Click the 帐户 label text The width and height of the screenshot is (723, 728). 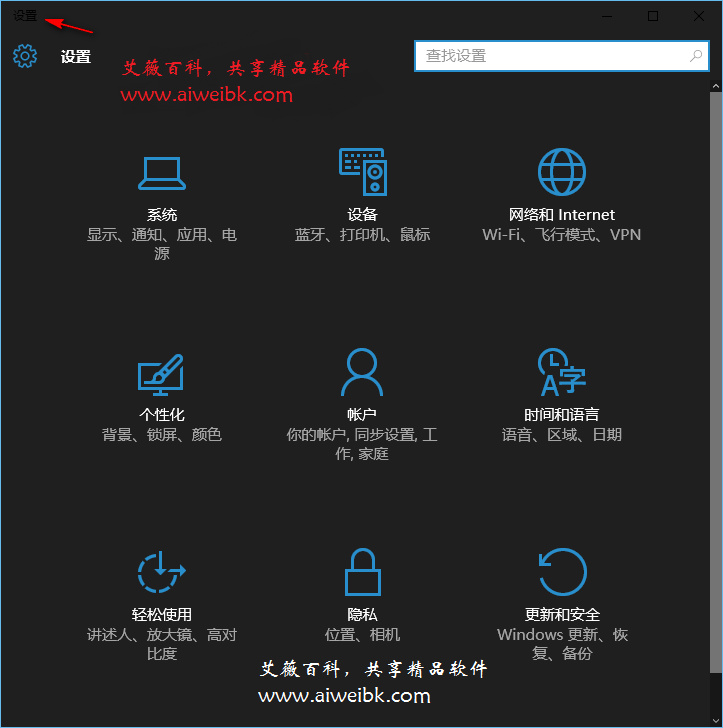[362, 415]
